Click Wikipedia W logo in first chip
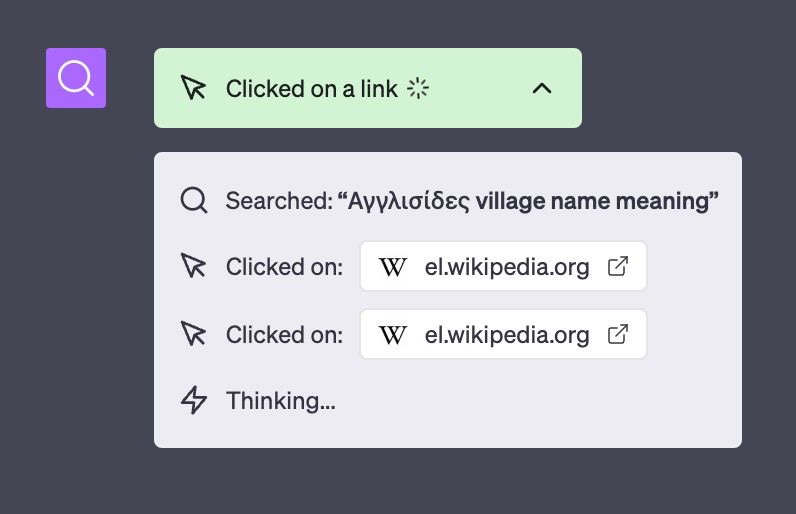The height and width of the screenshot is (514, 796). 393,267
